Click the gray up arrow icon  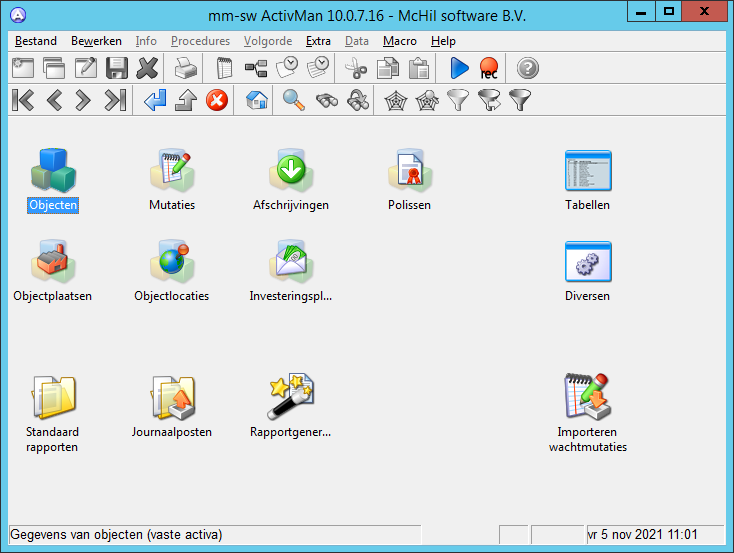tap(186, 100)
